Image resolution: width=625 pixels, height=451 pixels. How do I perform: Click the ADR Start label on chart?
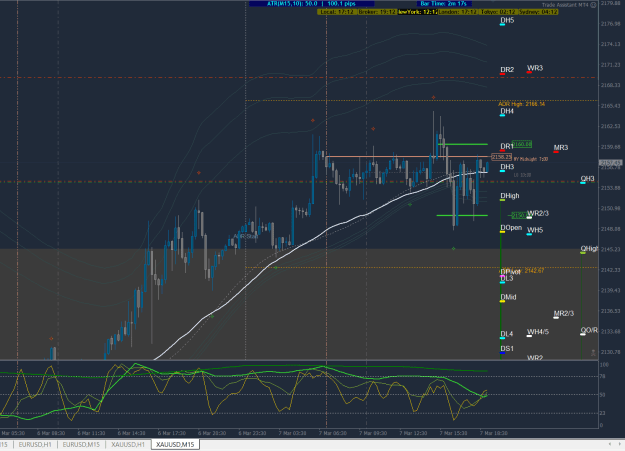246,236
